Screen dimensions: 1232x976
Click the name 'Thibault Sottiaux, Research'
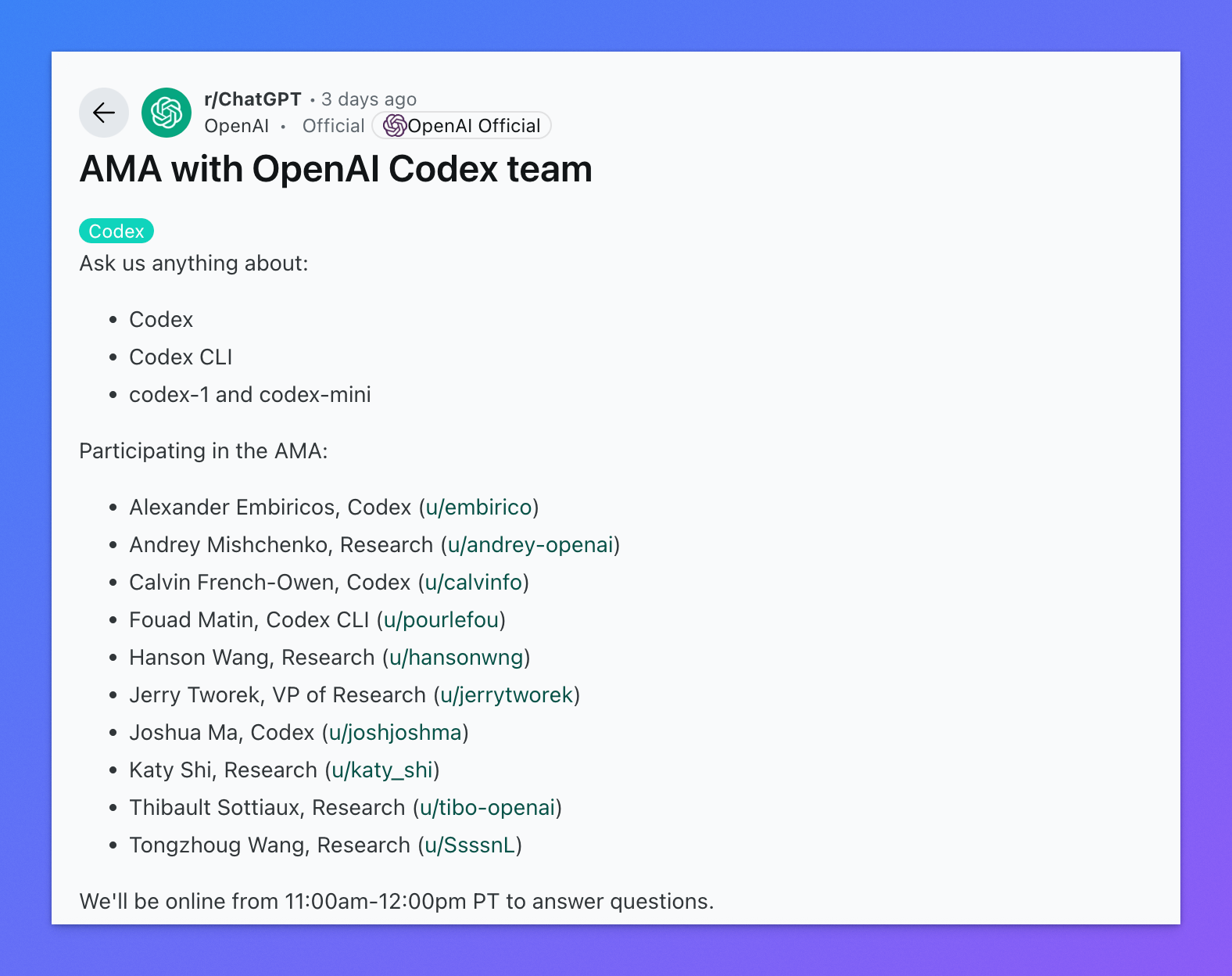(267, 808)
